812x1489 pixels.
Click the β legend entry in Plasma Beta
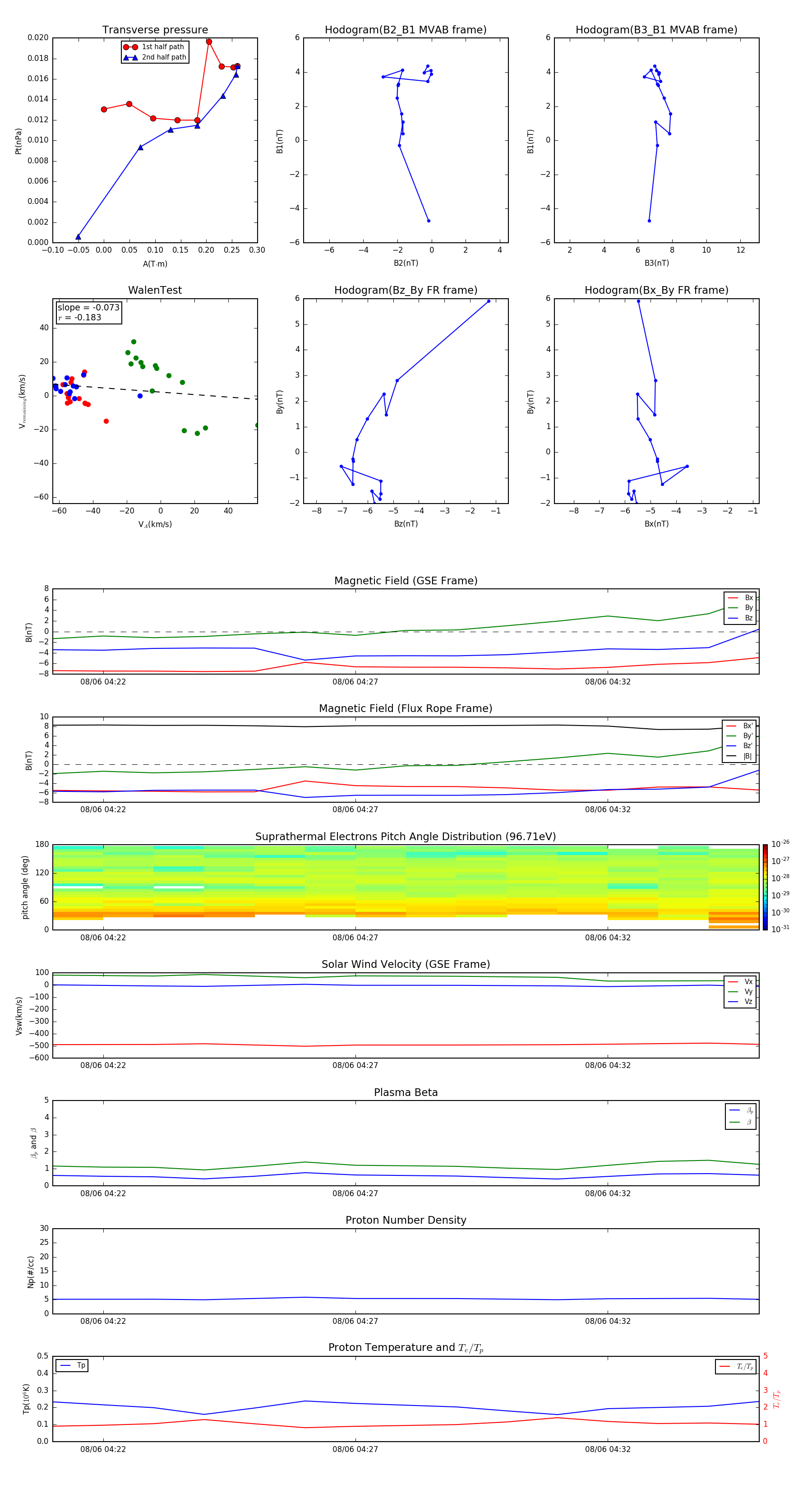click(741, 1122)
